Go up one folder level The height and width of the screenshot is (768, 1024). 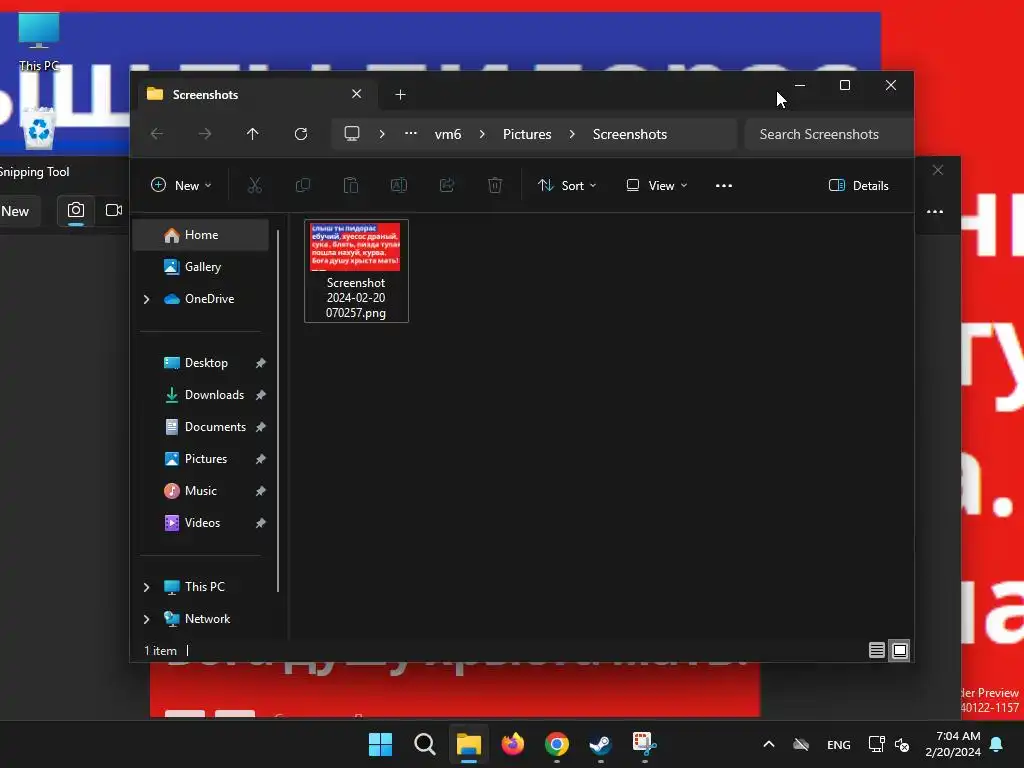[253, 134]
